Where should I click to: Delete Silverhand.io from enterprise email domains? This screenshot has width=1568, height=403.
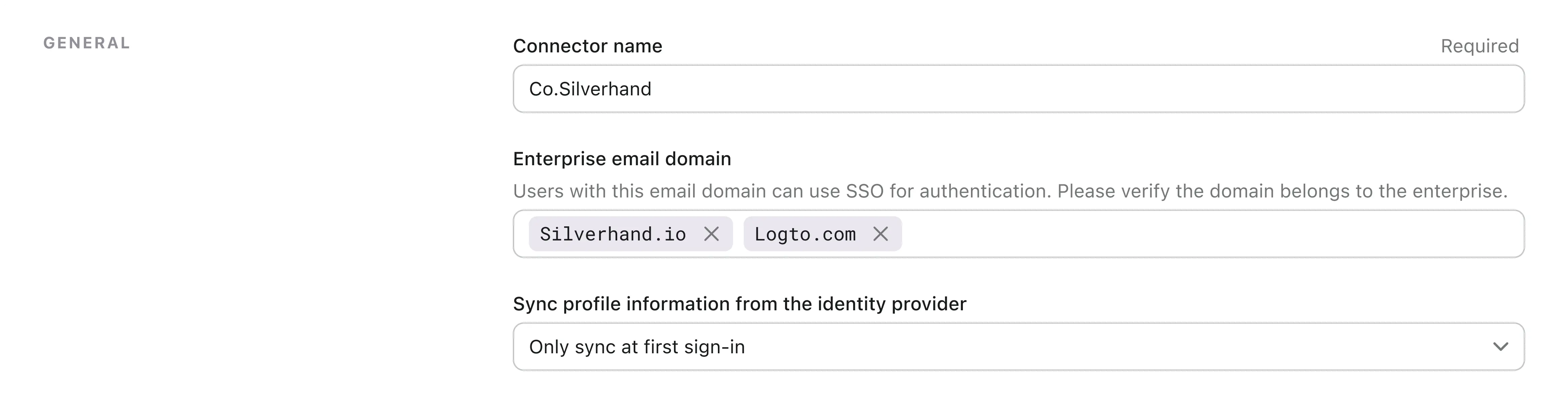(x=711, y=234)
